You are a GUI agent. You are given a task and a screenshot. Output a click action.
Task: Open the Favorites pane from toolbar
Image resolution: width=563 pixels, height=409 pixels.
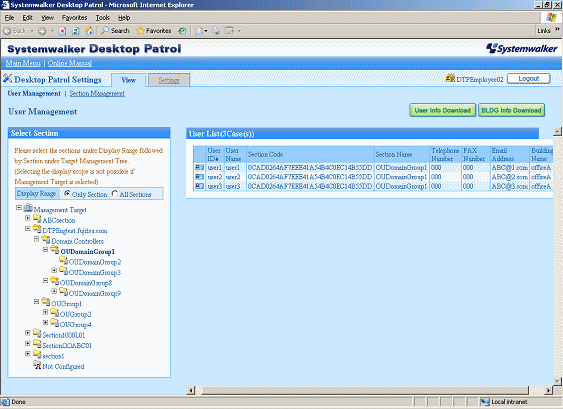tap(154, 31)
